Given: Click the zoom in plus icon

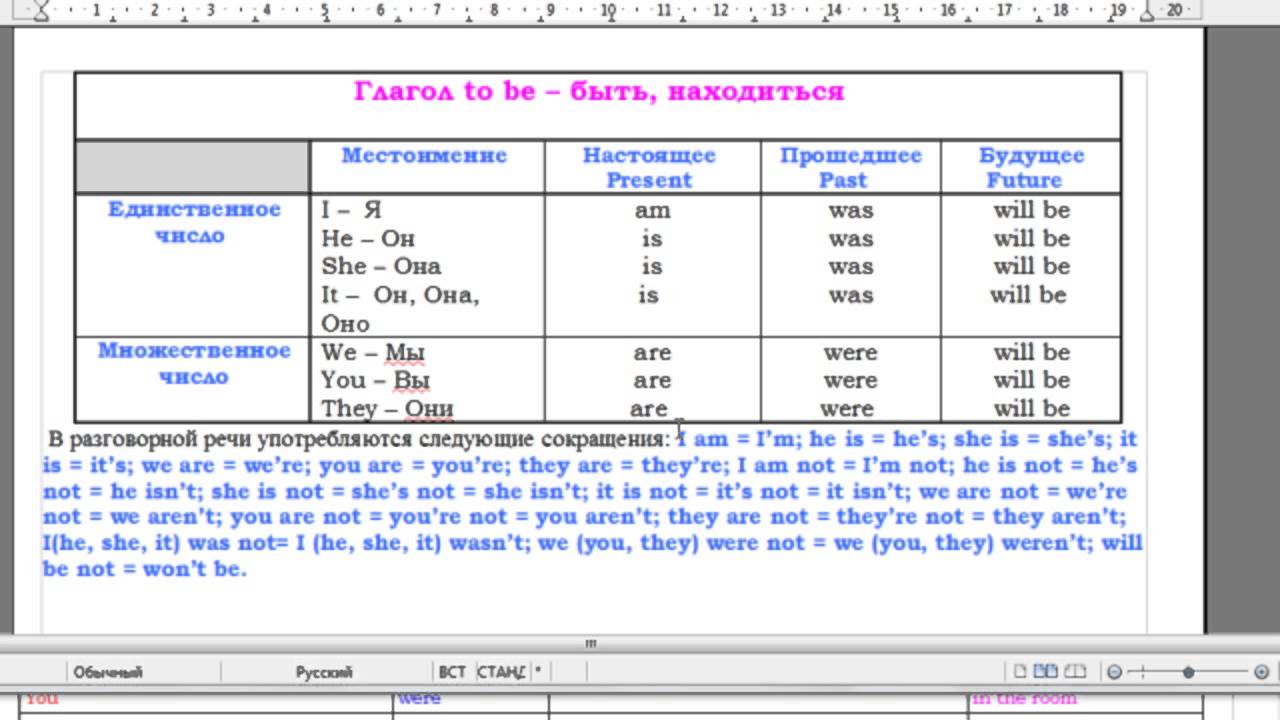Looking at the screenshot, I should pyautogui.click(x=1261, y=672).
